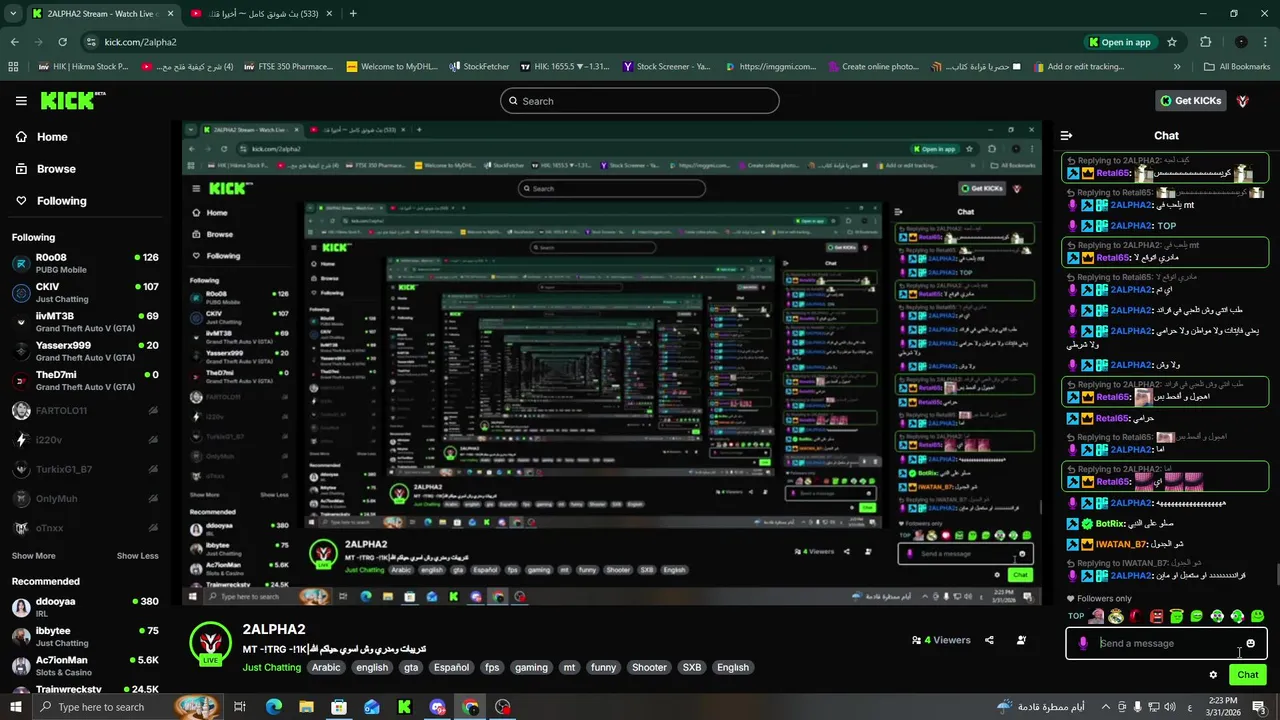Click the chat message input box
This screenshot has height=720, width=1280.
pyautogui.click(x=1165, y=643)
